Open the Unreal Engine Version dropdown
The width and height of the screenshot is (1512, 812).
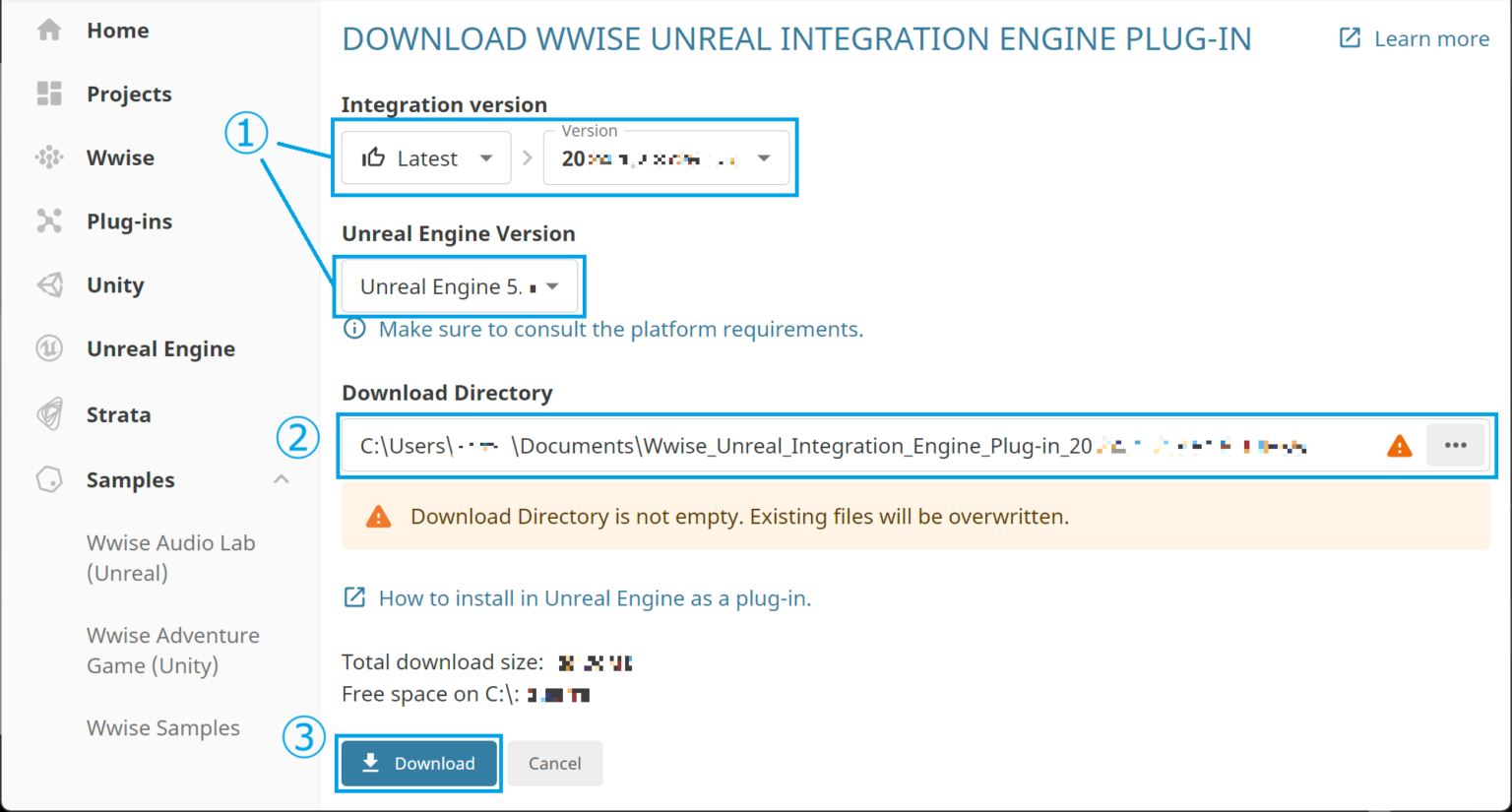tap(459, 285)
